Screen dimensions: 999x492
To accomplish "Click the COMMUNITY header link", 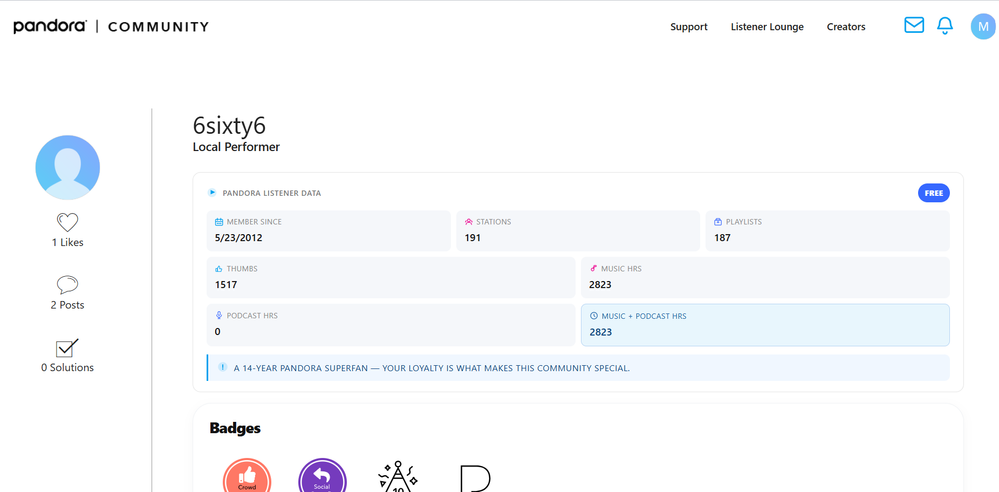I will click(x=158, y=27).
